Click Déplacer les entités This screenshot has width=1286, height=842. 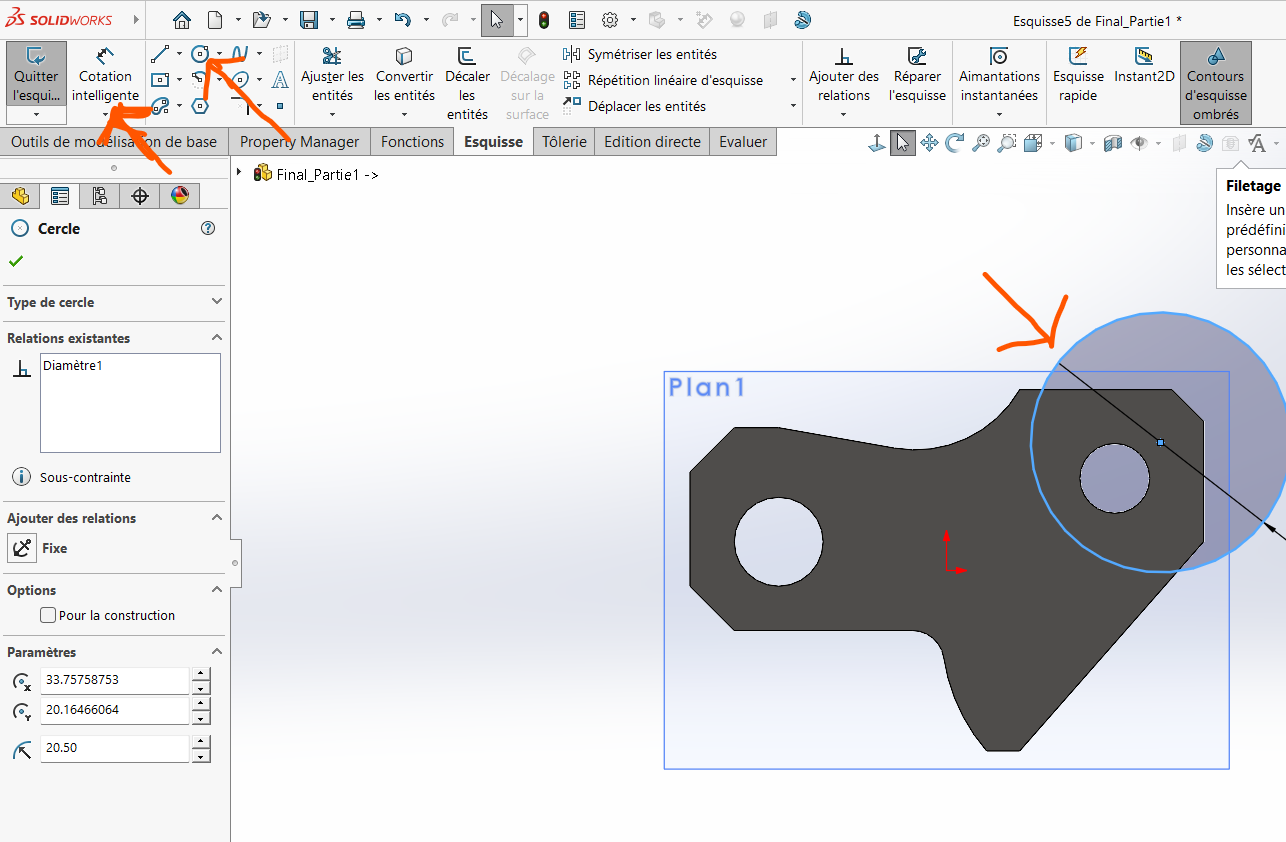[x=635, y=106]
